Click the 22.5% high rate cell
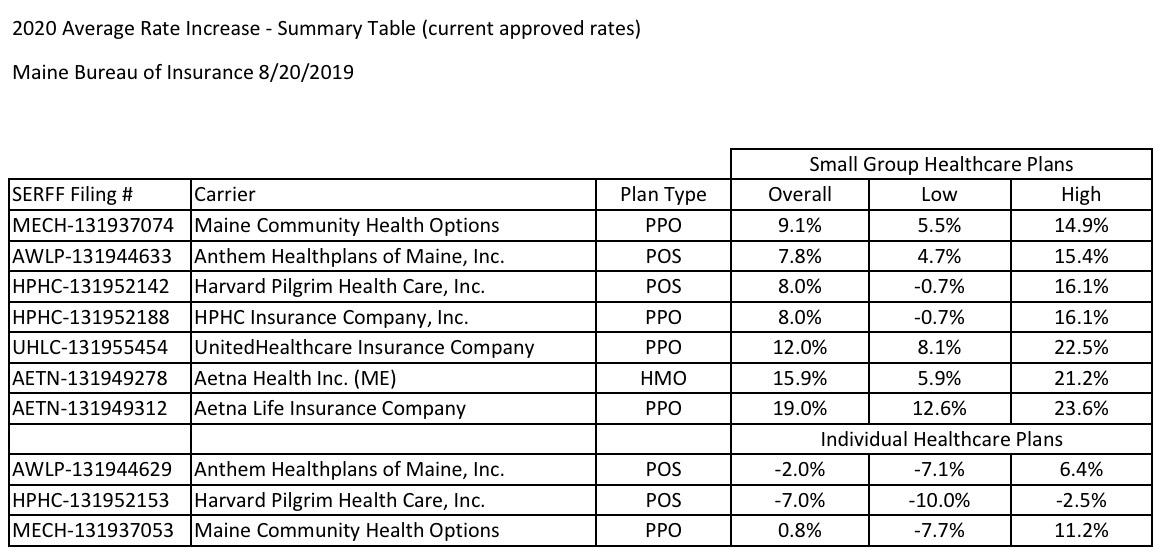This screenshot has height=559, width=1166. 1081,347
